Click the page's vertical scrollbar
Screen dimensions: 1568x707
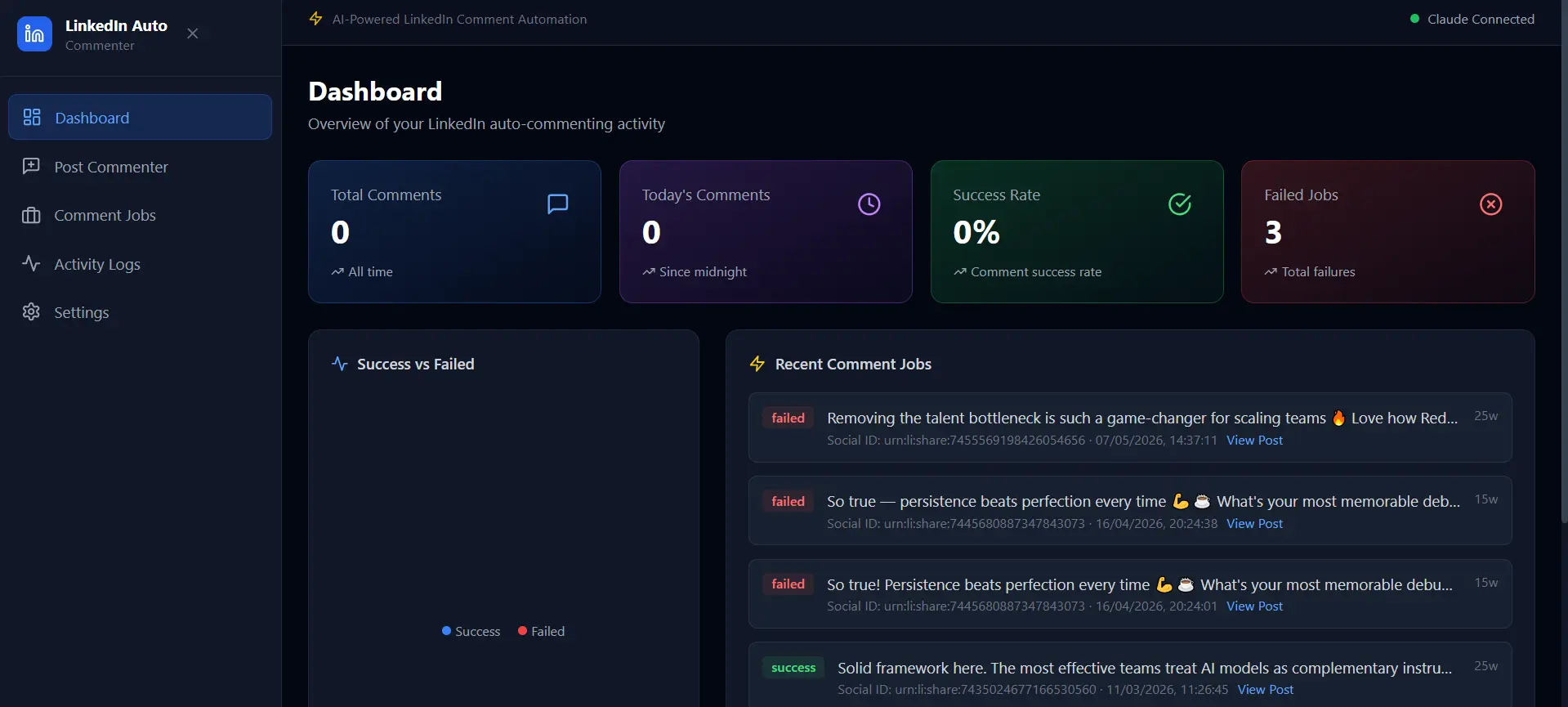1564,262
